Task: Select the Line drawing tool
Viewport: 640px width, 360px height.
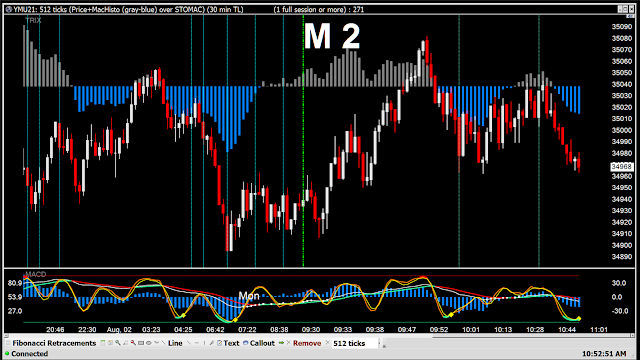Action: pyautogui.click(x=175, y=343)
